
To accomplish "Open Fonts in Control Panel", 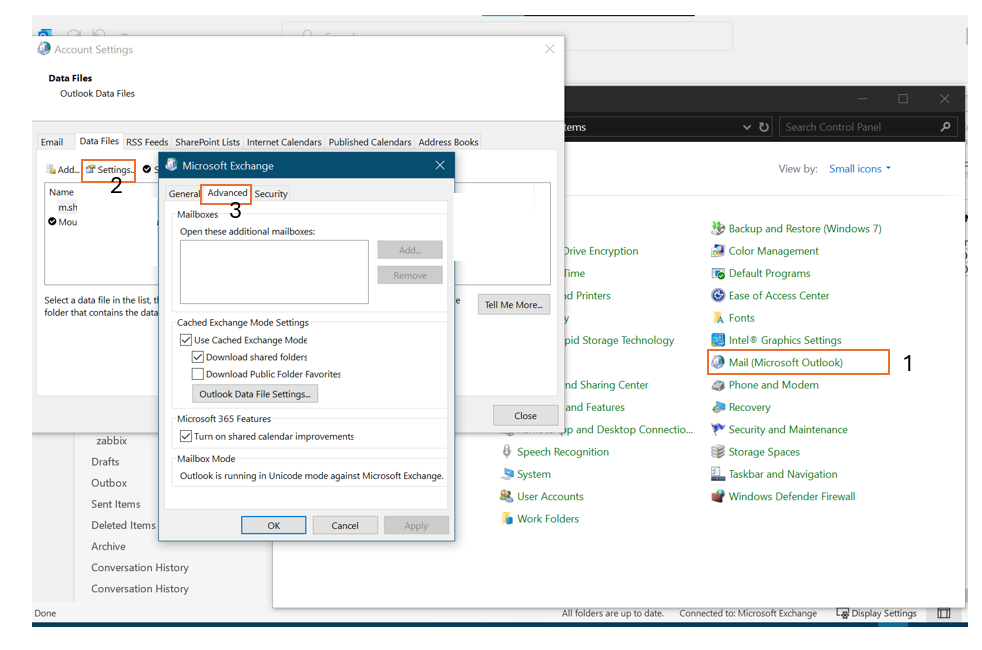I will tap(733, 318).
